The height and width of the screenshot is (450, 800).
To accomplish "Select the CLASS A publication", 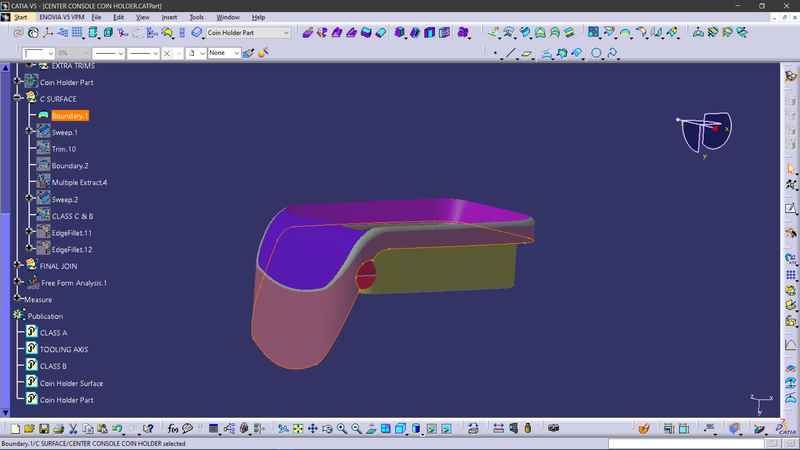I will (54, 333).
